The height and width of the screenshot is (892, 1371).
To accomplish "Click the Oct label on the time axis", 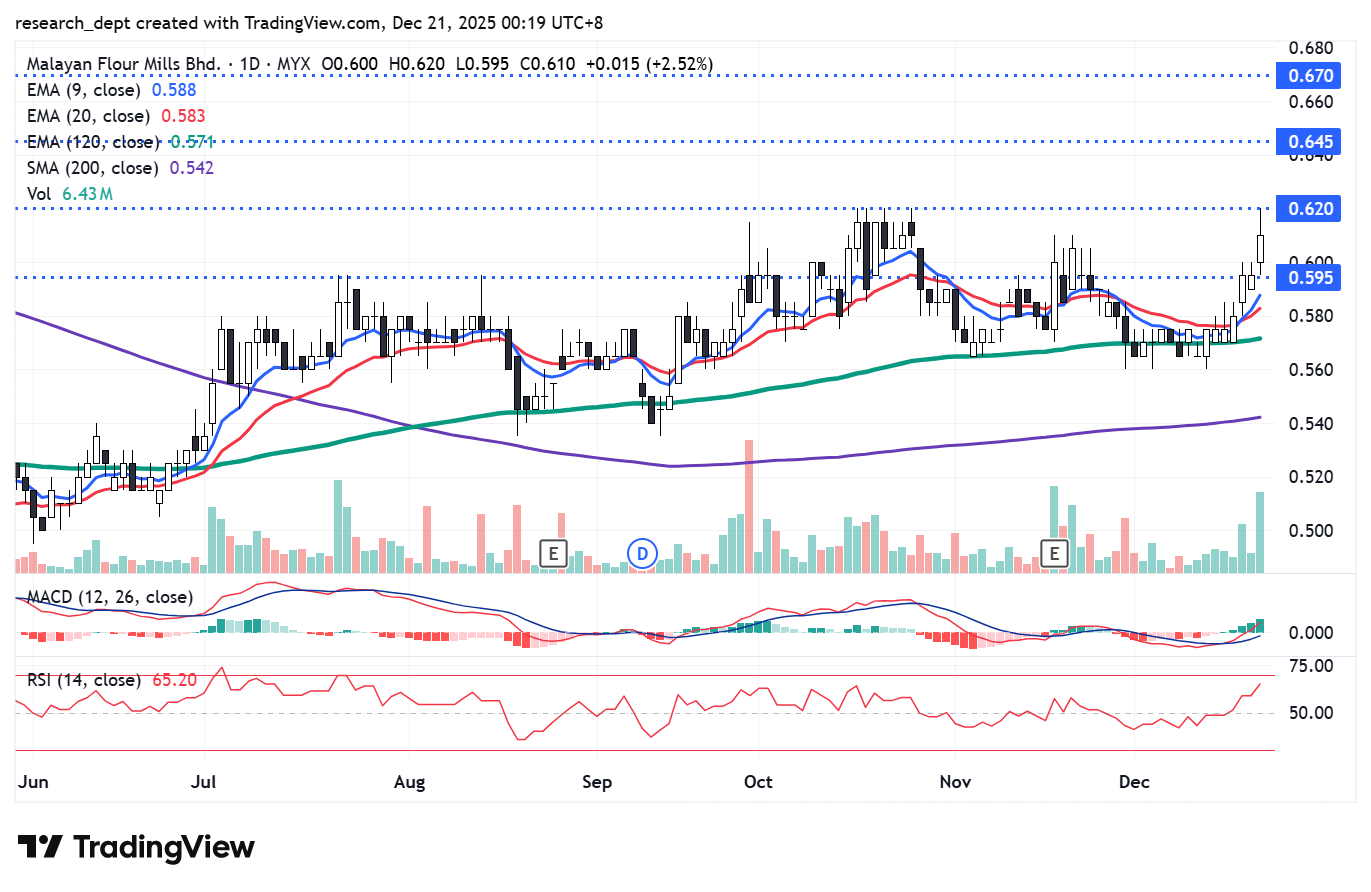I will (759, 781).
